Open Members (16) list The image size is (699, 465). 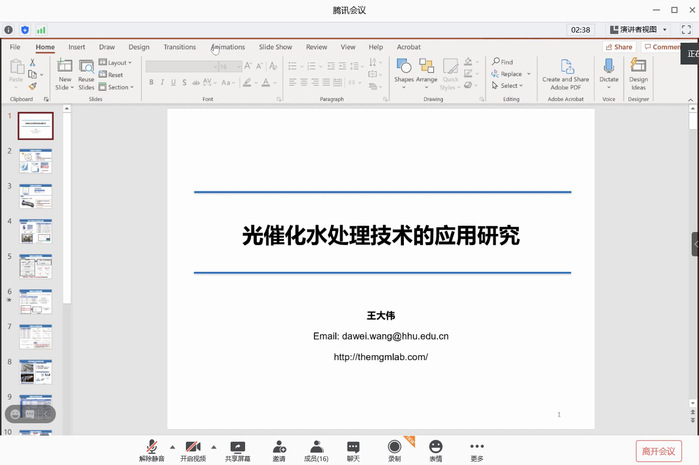coord(316,447)
